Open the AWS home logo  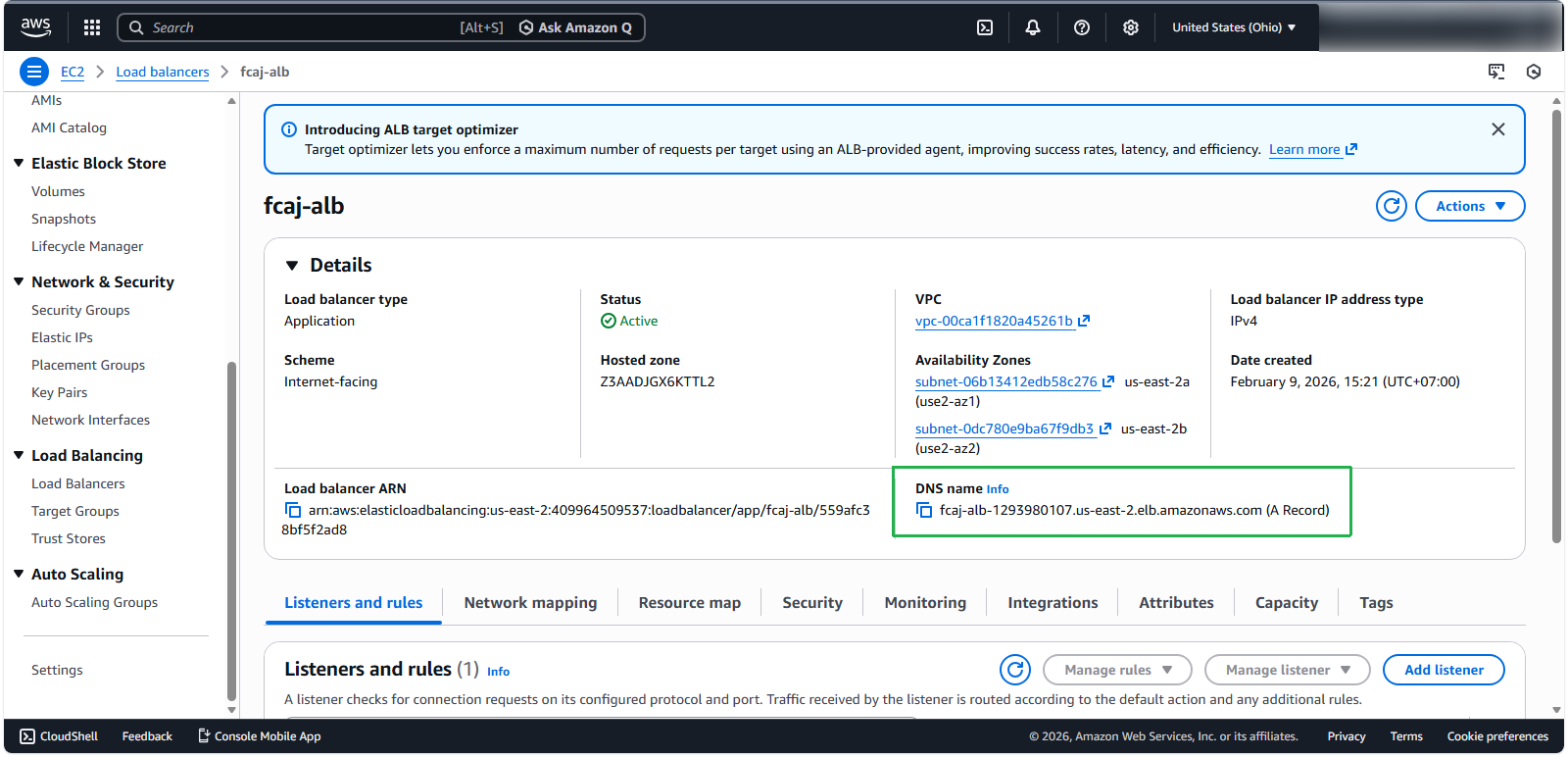pos(35,27)
